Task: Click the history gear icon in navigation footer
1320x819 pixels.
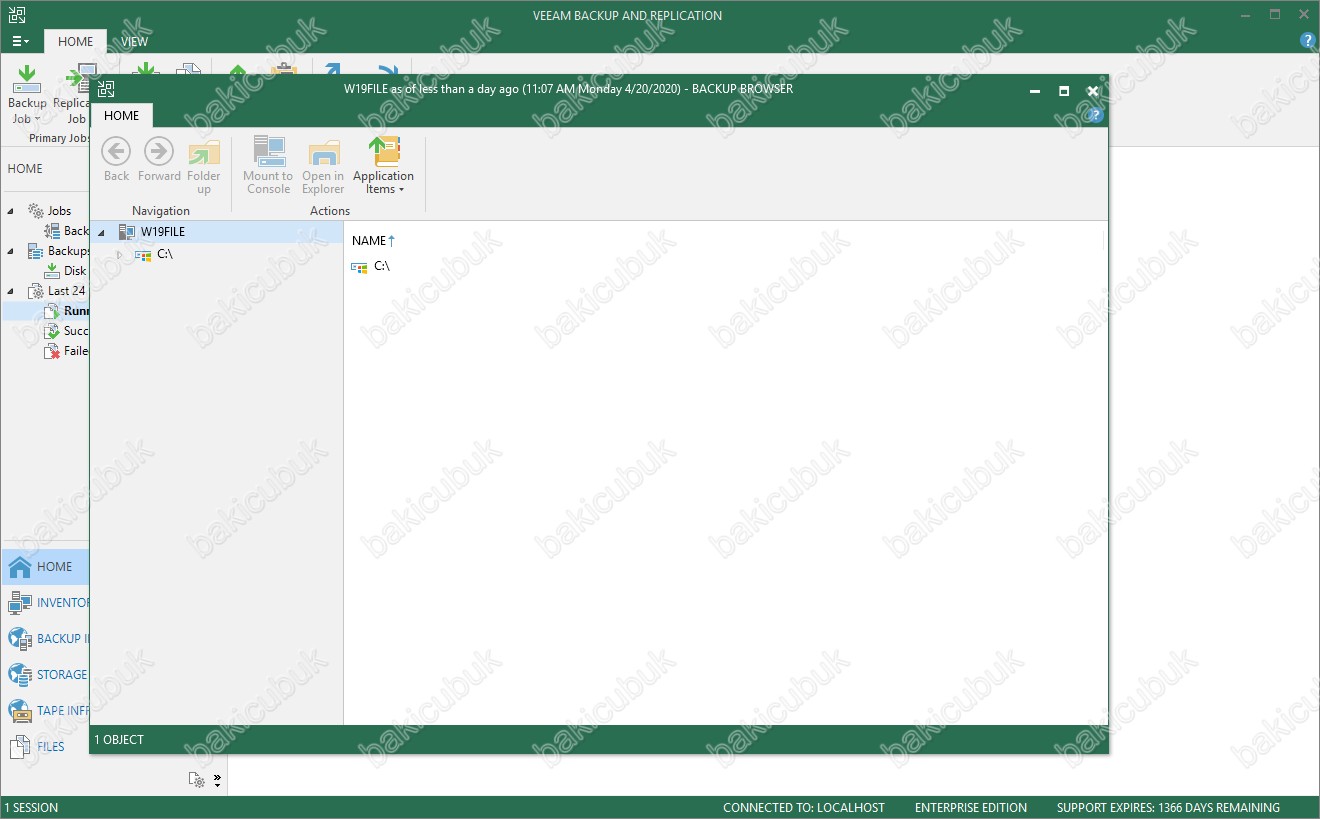Action: pyautogui.click(x=197, y=780)
